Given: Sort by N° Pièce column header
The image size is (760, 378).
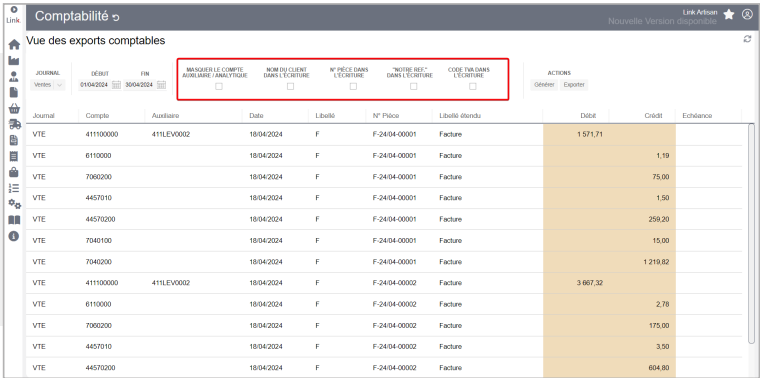Looking at the screenshot, I should [x=386, y=116].
